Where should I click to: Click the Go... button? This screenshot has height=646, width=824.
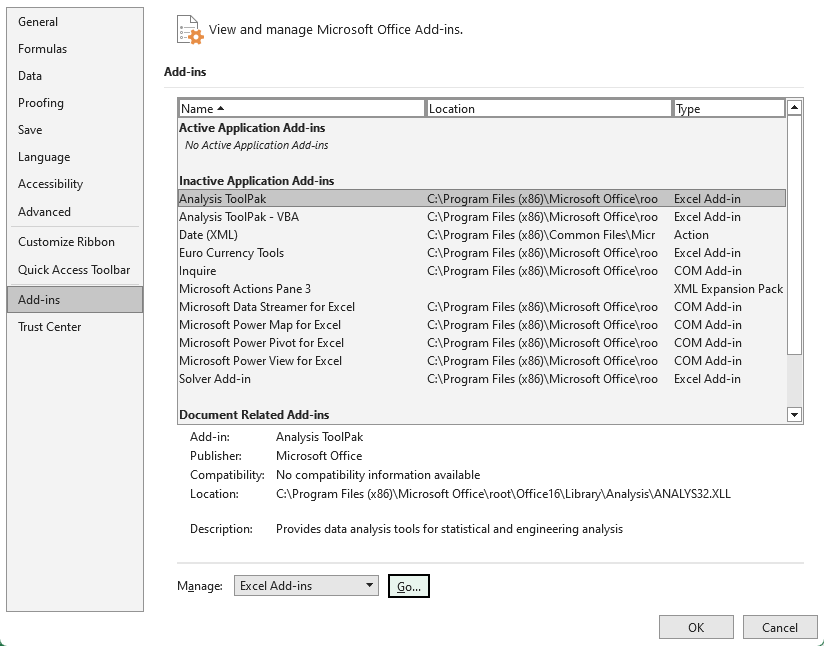point(409,586)
